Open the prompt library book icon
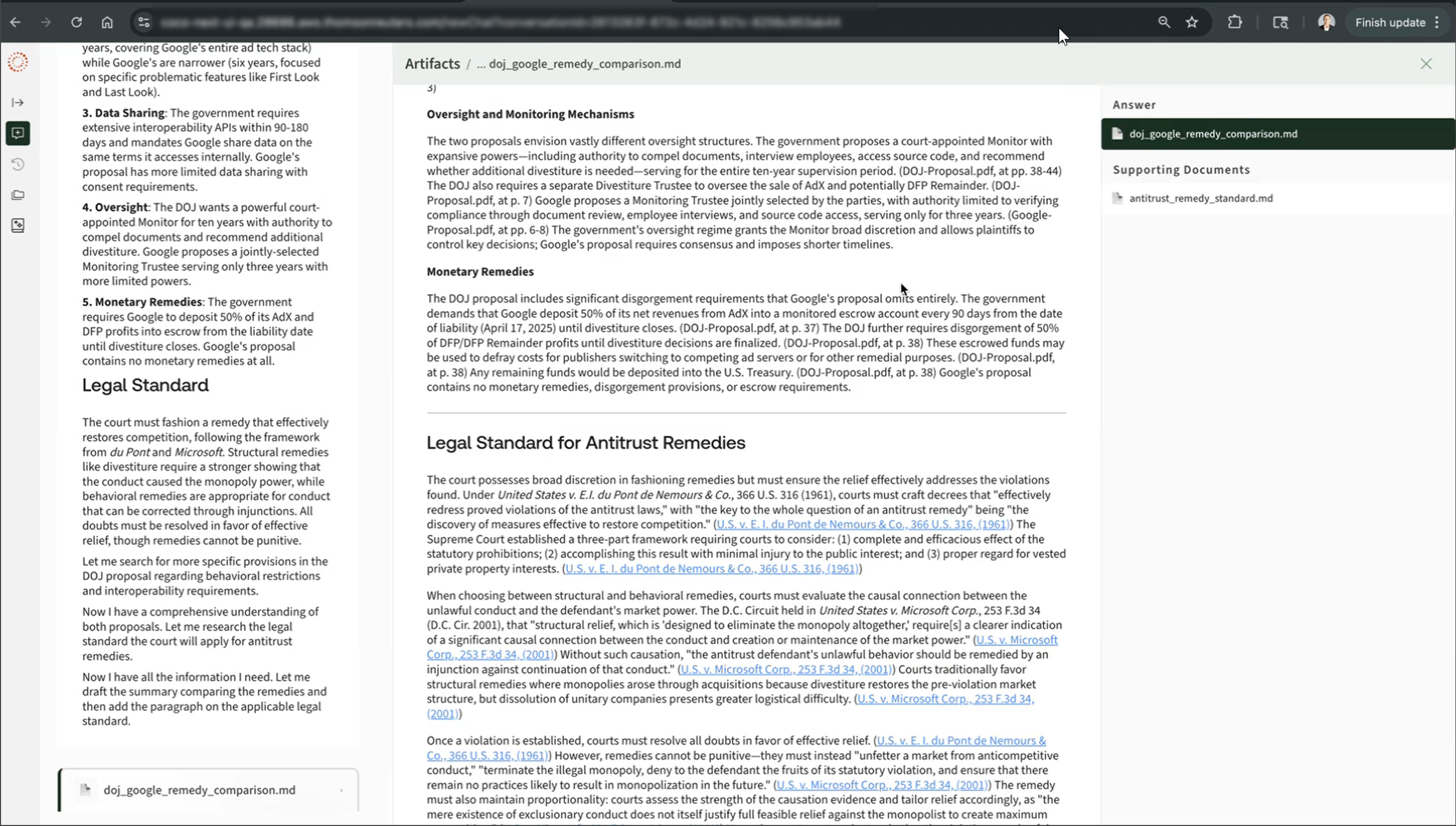 18,225
